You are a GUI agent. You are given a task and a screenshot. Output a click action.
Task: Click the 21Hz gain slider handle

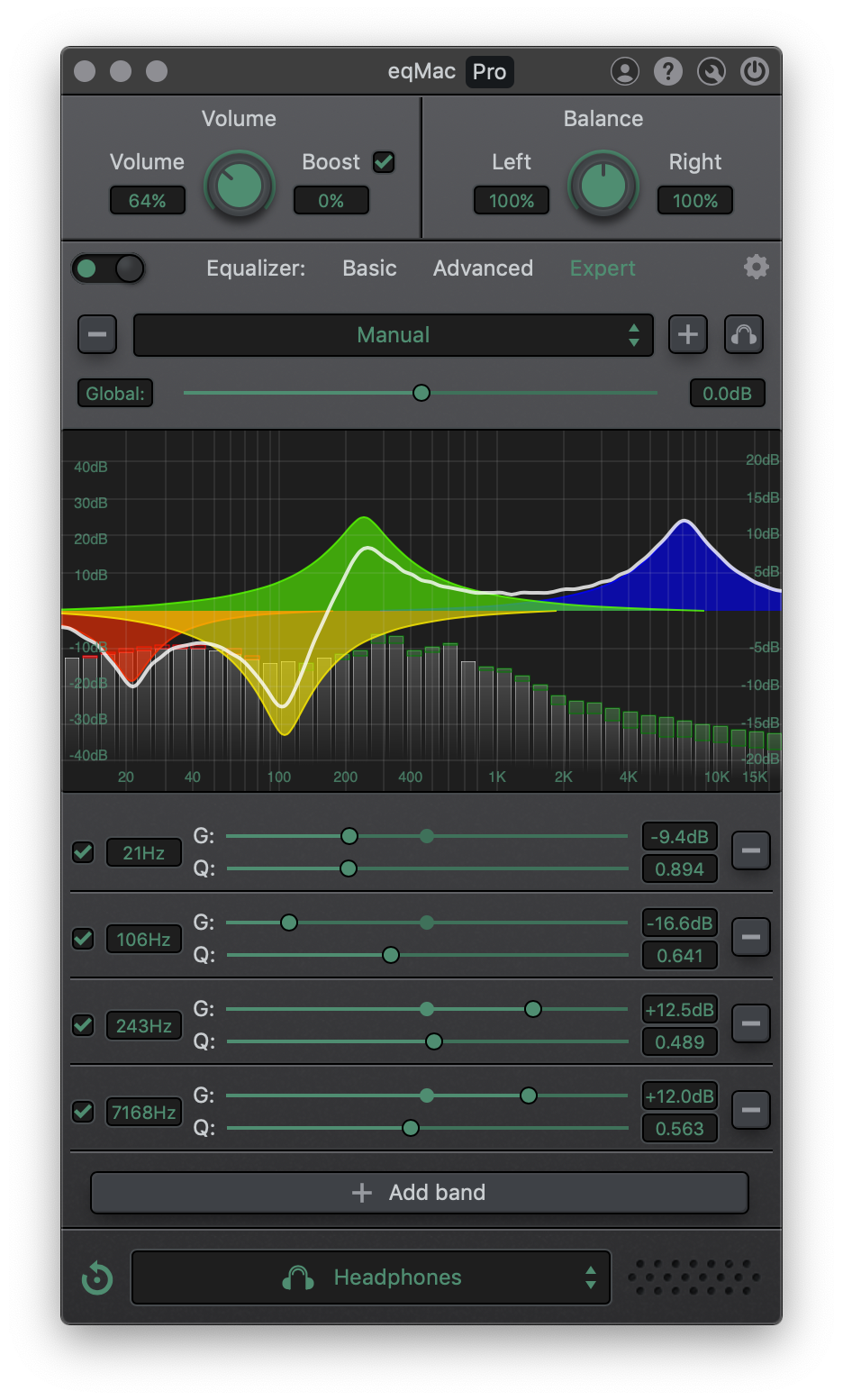pyautogui.click(x=349, y=836)
